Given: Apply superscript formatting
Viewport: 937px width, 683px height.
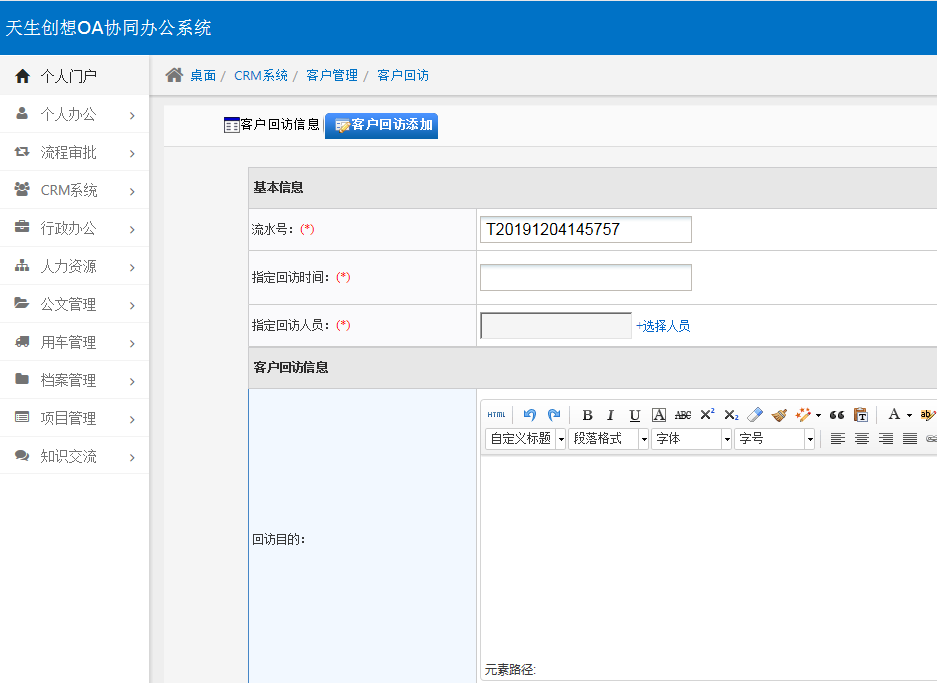Looking at the screenshot, I should tap(707, 415).
